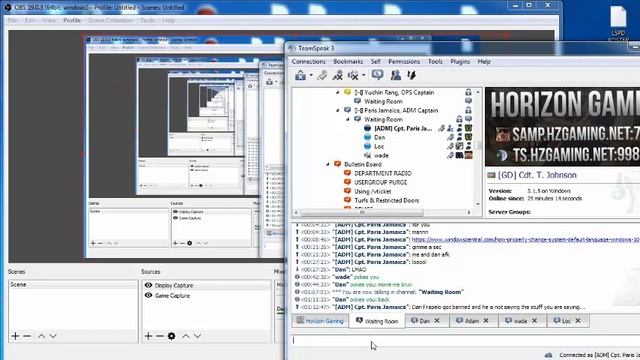Close the Adam chat tab
The height and width of the screenshot is (360, 640).
(x=486, y=321)
